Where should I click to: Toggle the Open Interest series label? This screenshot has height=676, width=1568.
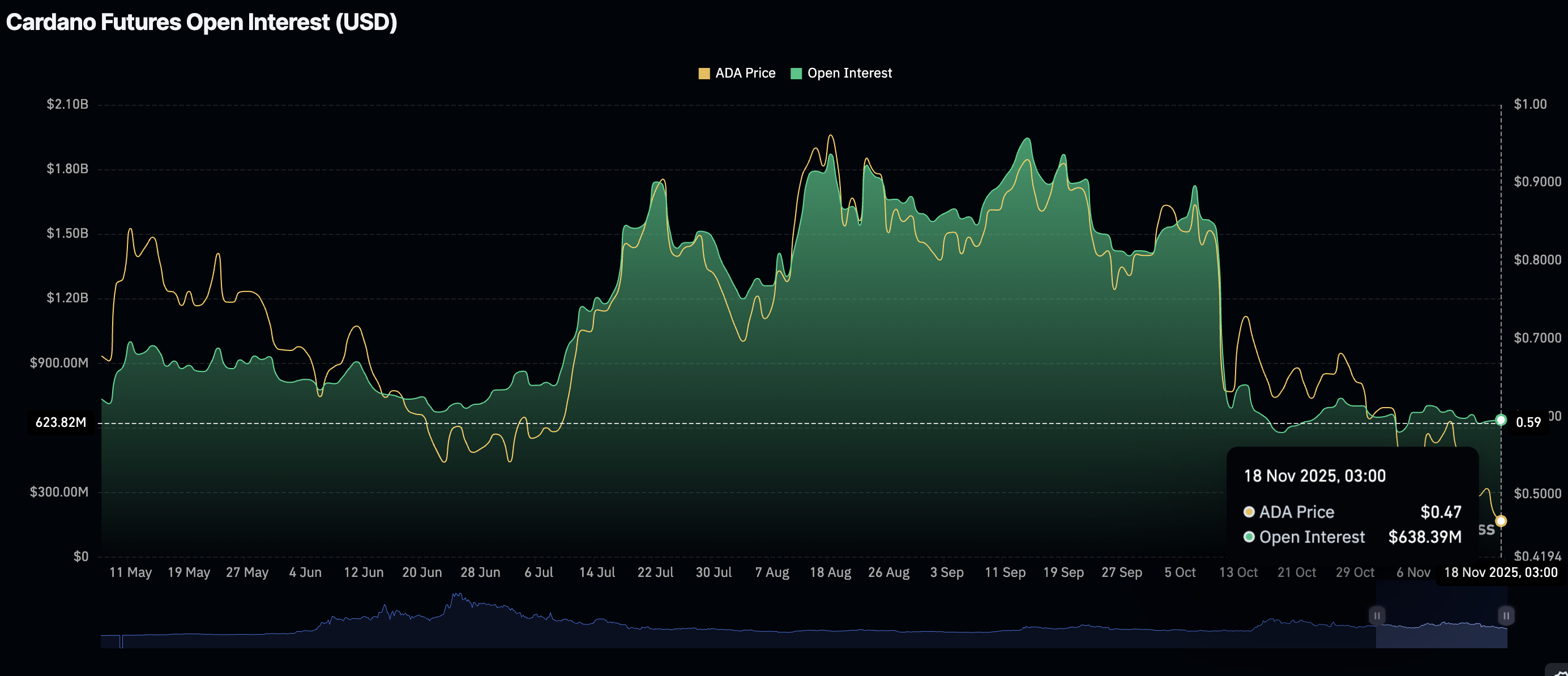(849, 74)
